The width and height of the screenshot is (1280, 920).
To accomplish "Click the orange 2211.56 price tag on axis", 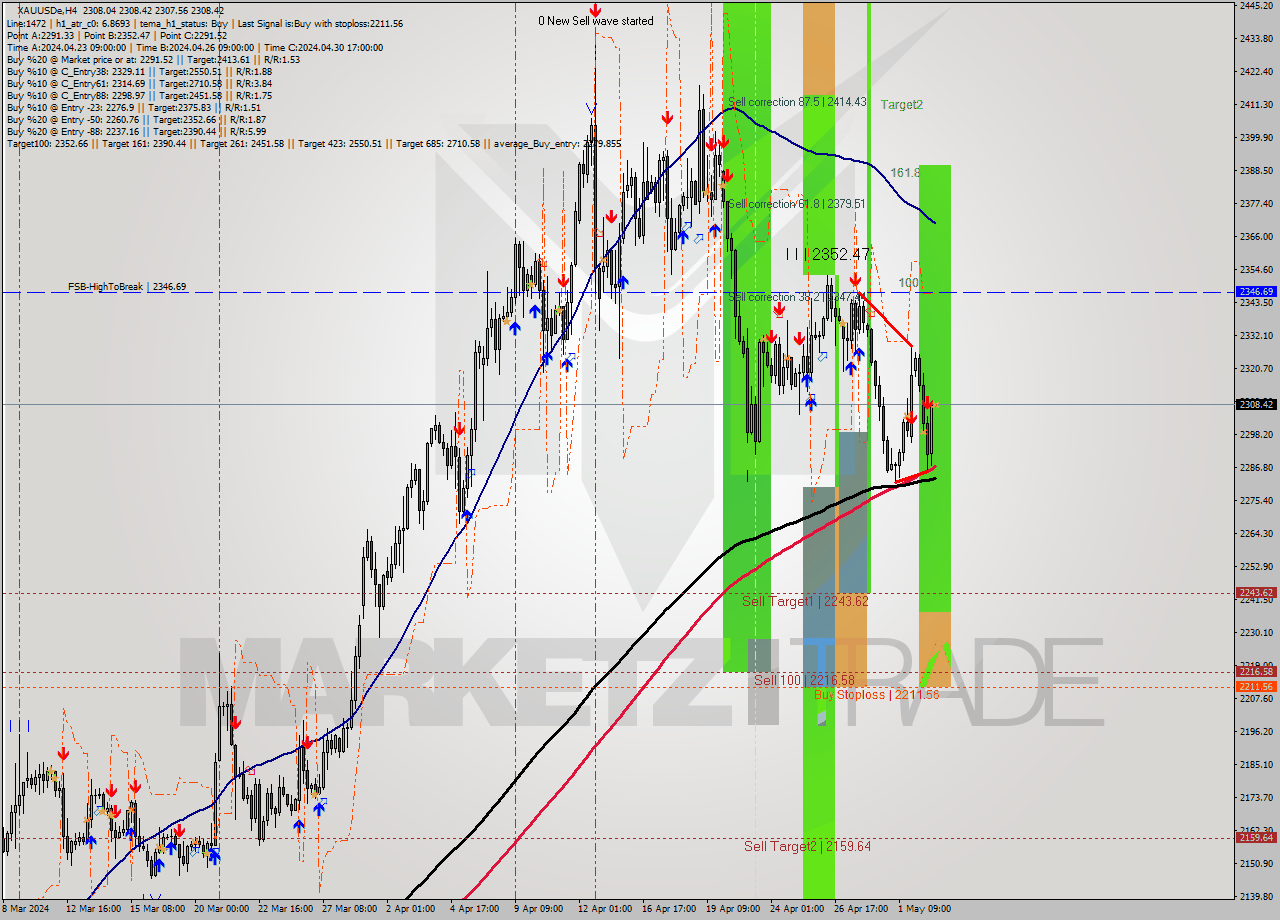I will [x=1256, y=687].
